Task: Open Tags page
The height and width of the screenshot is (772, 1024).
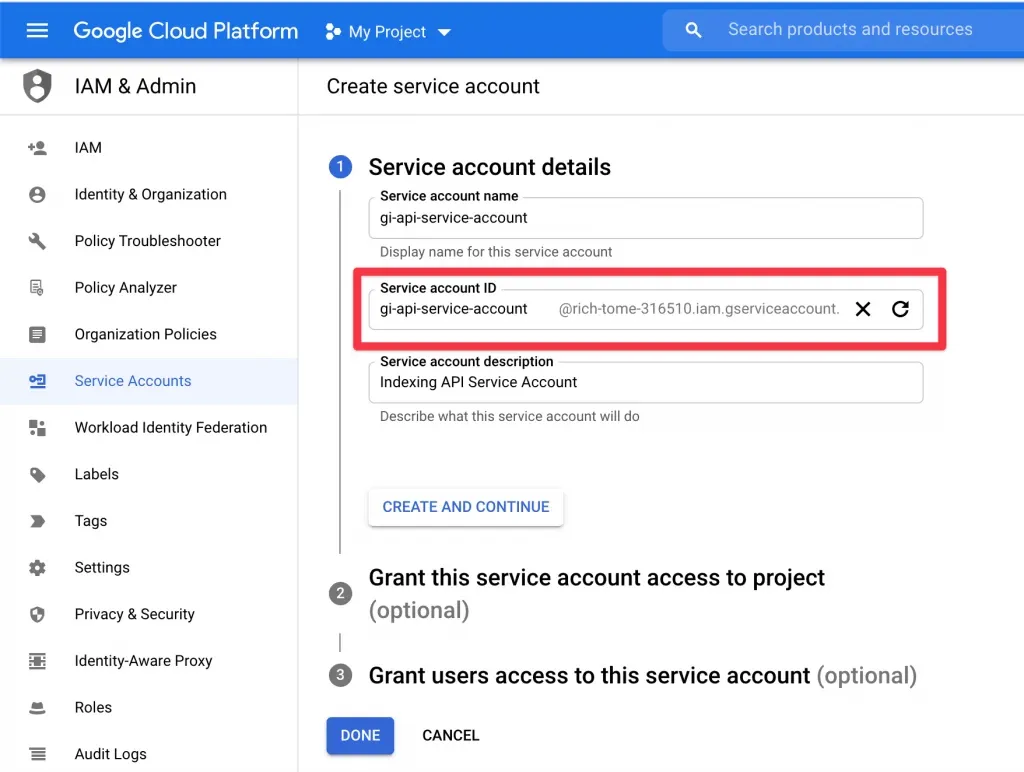Action: (91, 521)
